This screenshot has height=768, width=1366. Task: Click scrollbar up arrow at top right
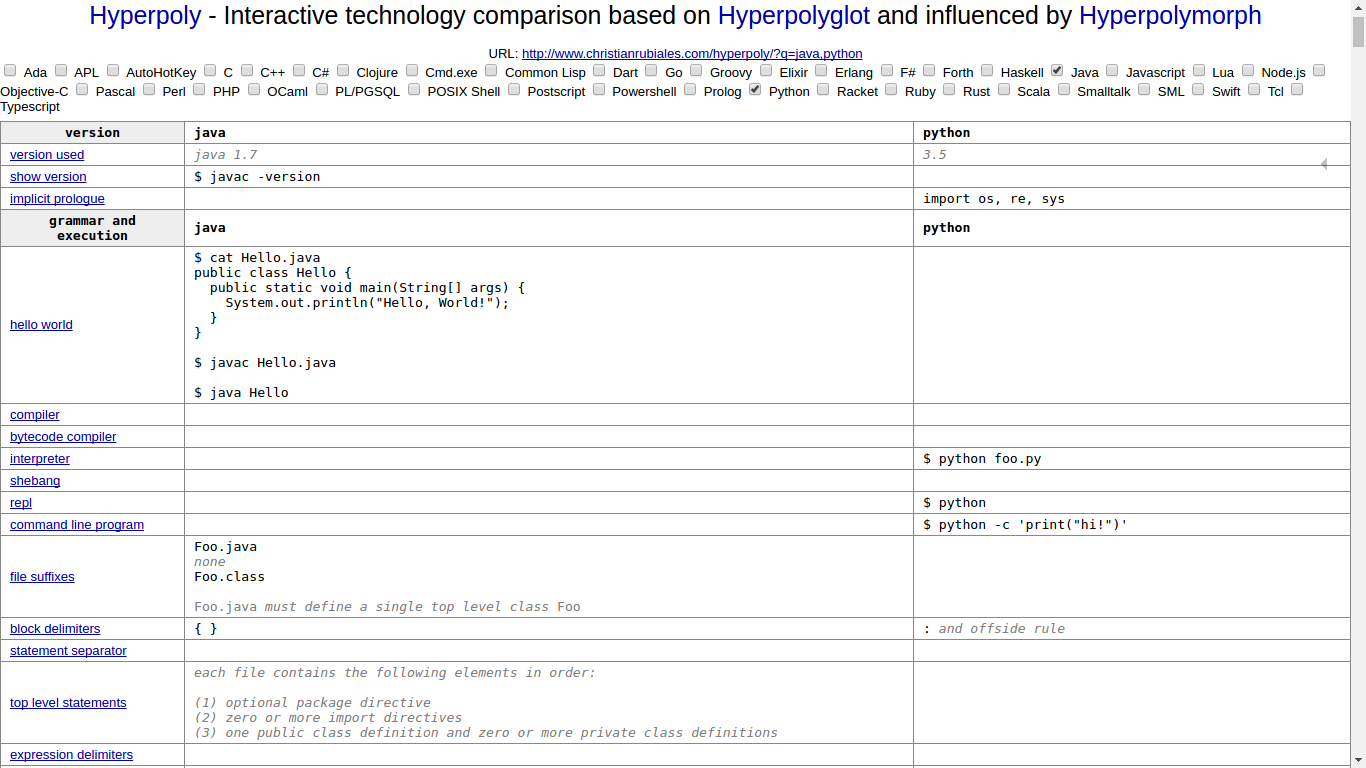[x=1358, y=8]
